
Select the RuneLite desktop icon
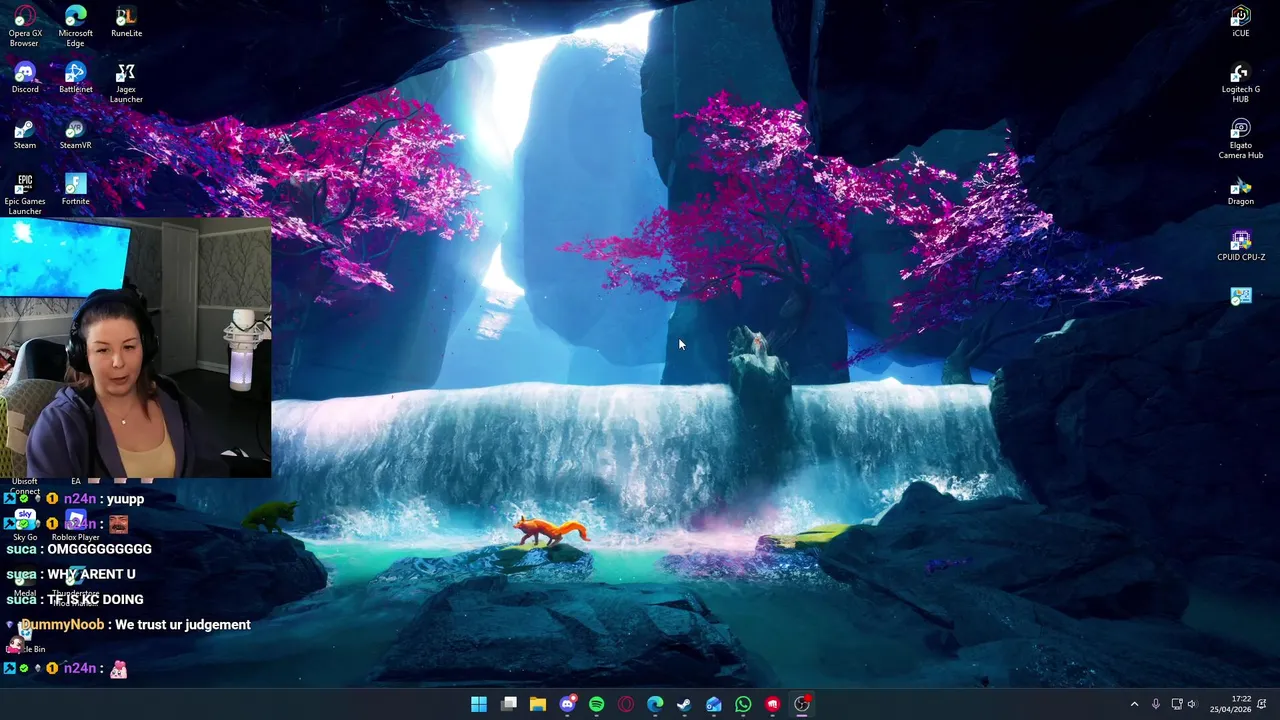pyautogui.click(x=126, y=21)
